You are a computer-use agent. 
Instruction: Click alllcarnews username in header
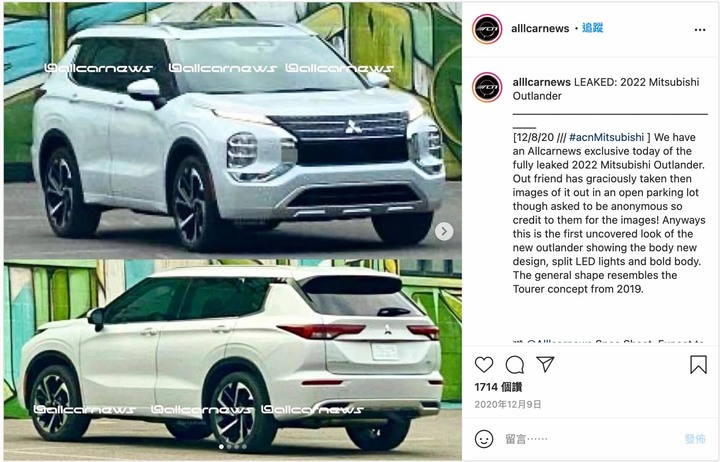click(x=540, y=28)
